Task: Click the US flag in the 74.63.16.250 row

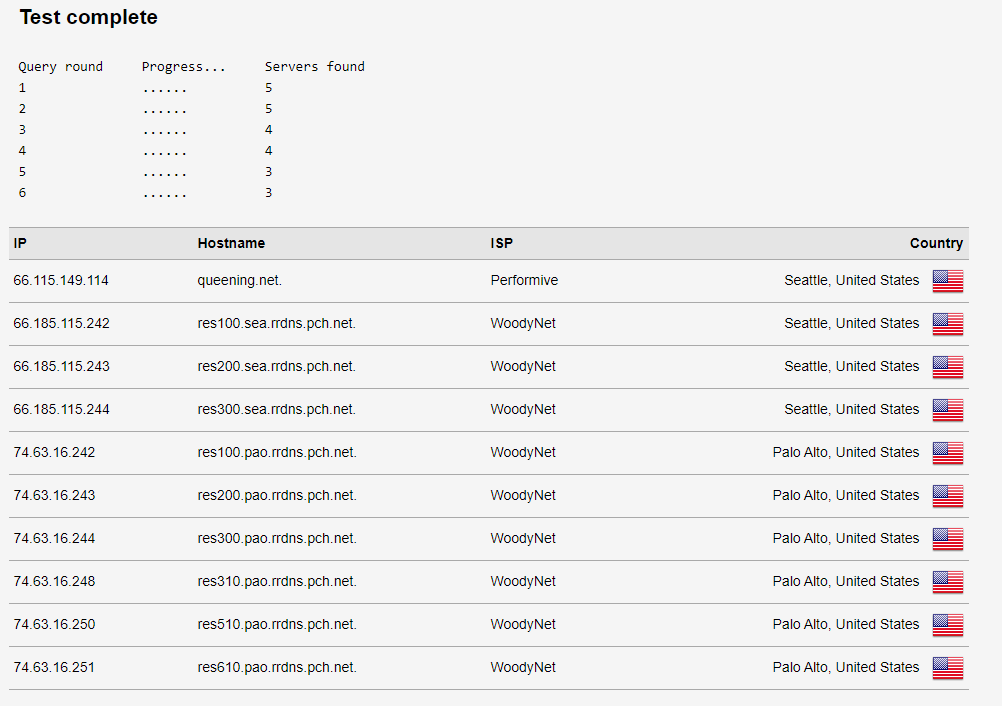Action: (948, 625)
